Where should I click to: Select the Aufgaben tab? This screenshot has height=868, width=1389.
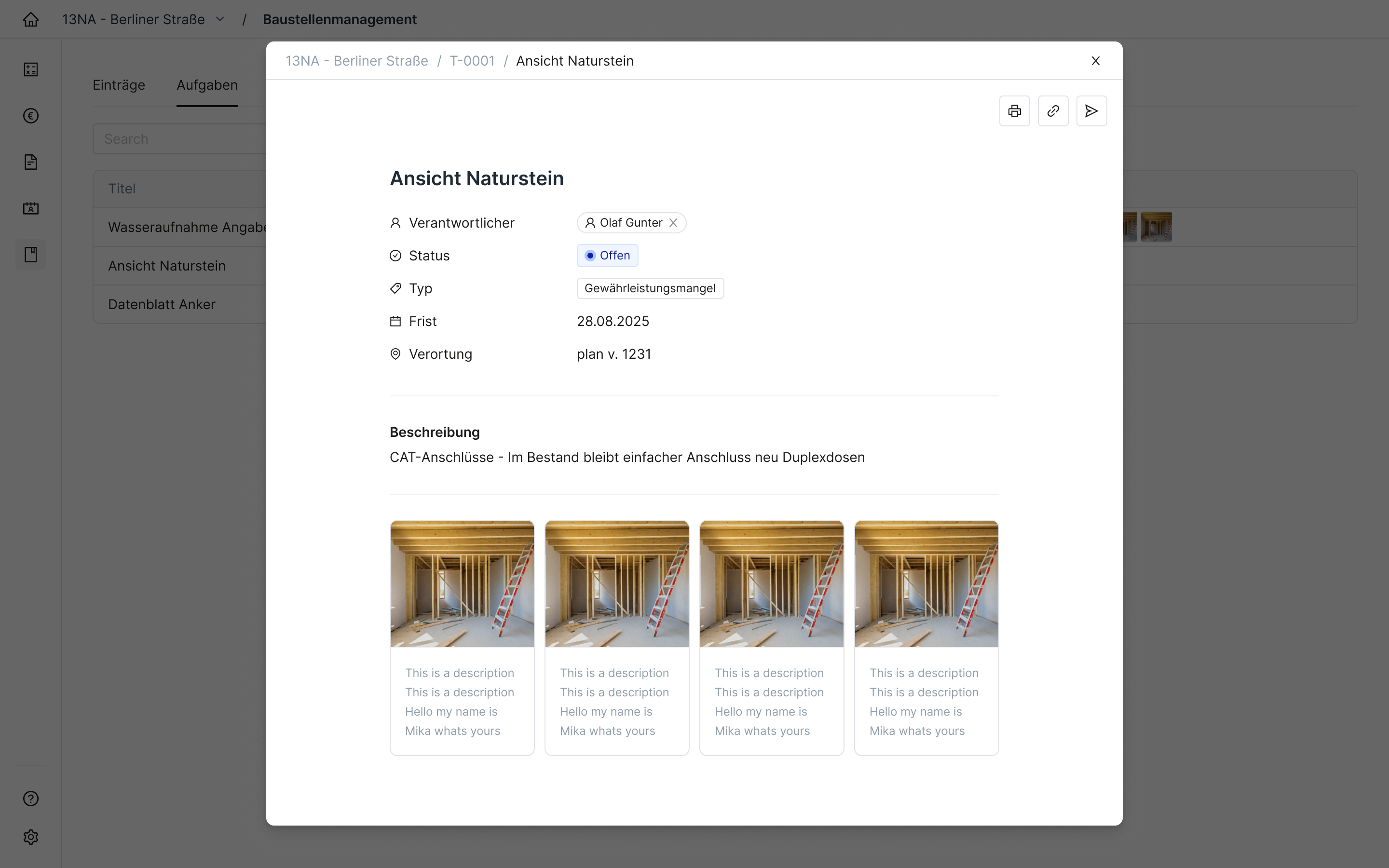(207, 85)
